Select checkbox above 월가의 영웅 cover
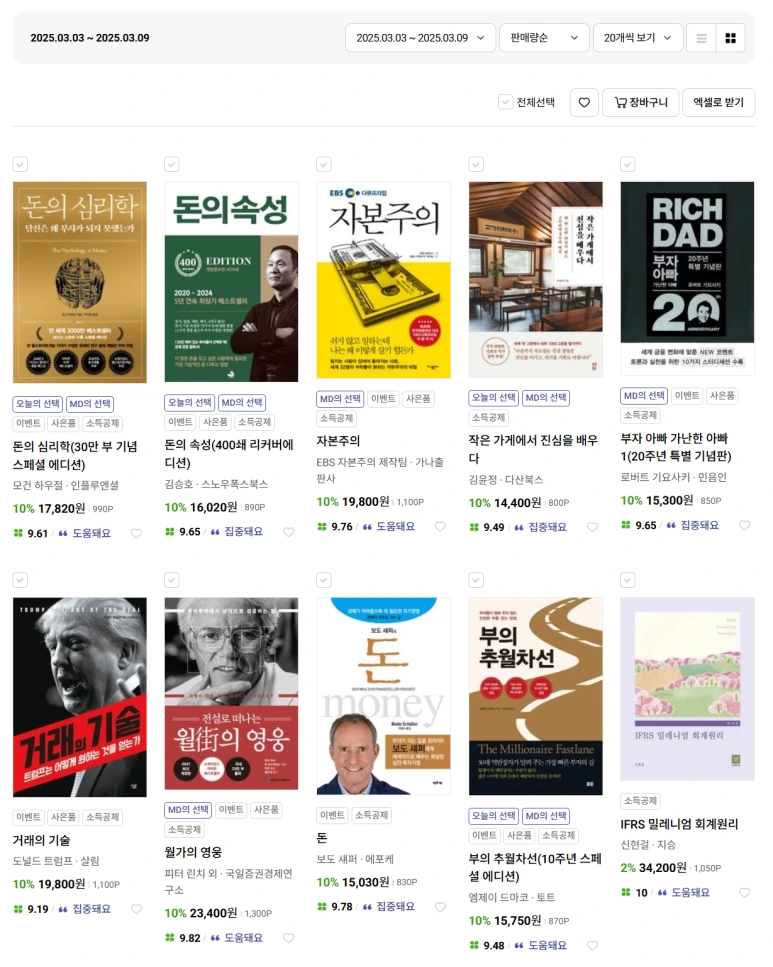The height and width of the screenshot is (967, 773). 172,580
